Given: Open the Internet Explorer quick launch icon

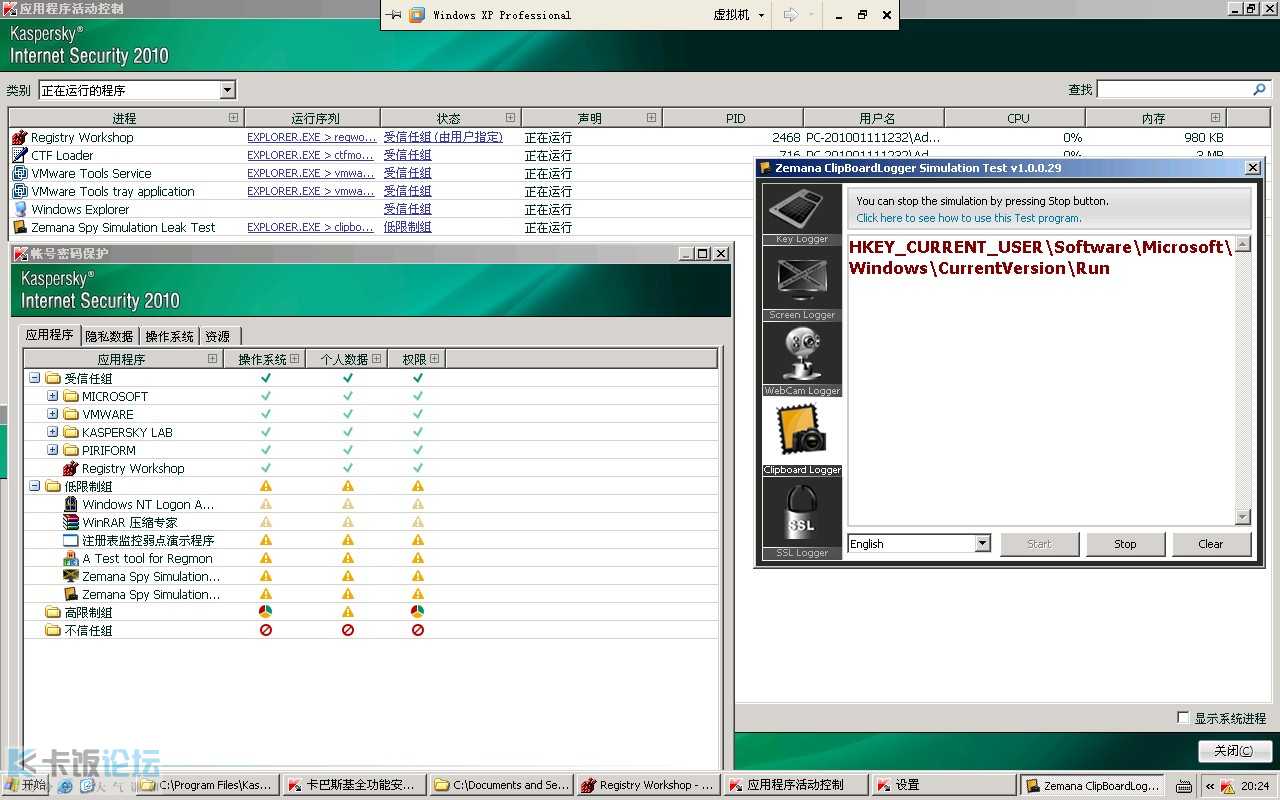Looking at the screenshot, I should (x=65, y=786).
